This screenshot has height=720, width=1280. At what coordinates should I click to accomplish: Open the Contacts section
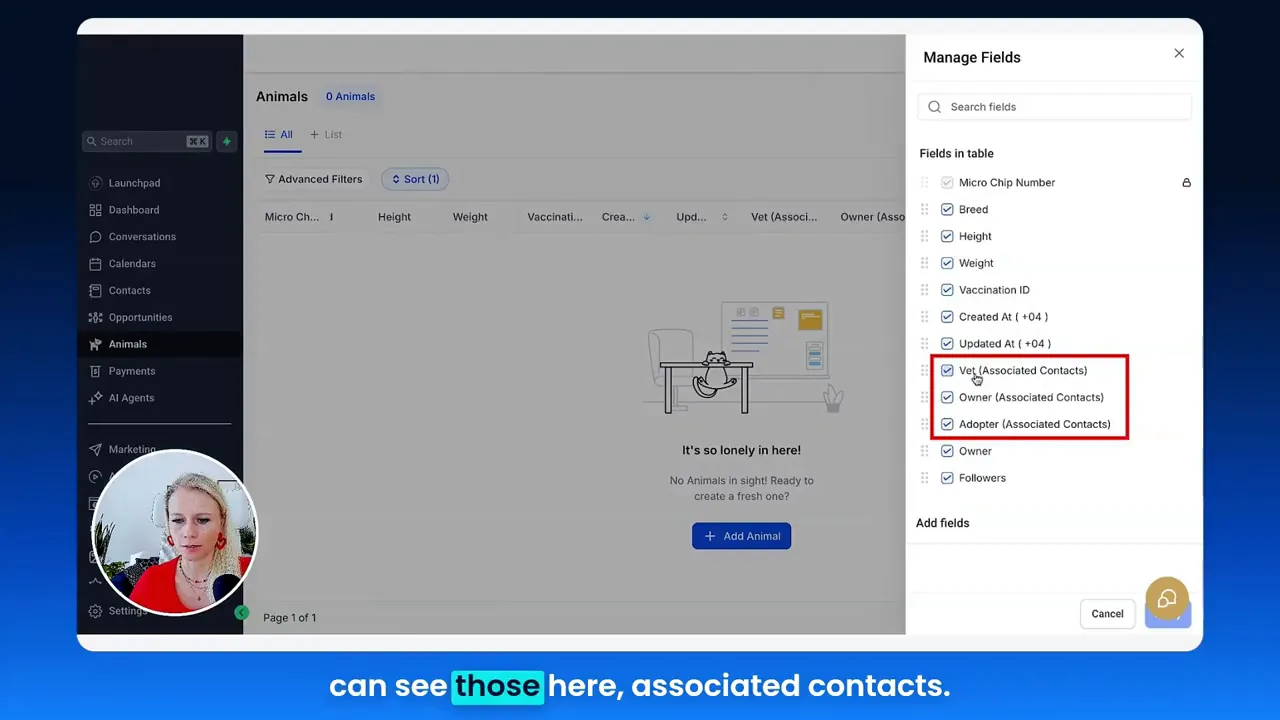coord(129,290)
